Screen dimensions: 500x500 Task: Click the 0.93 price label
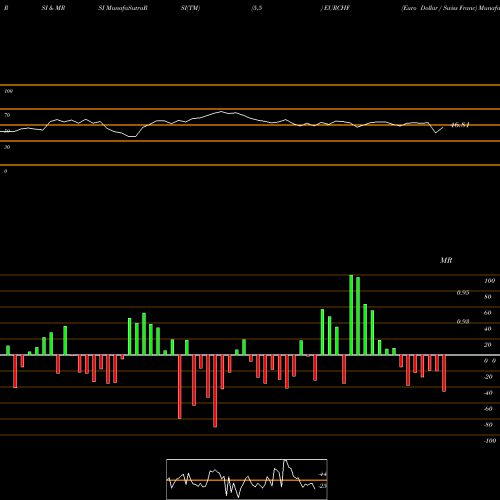pos(463,321)
